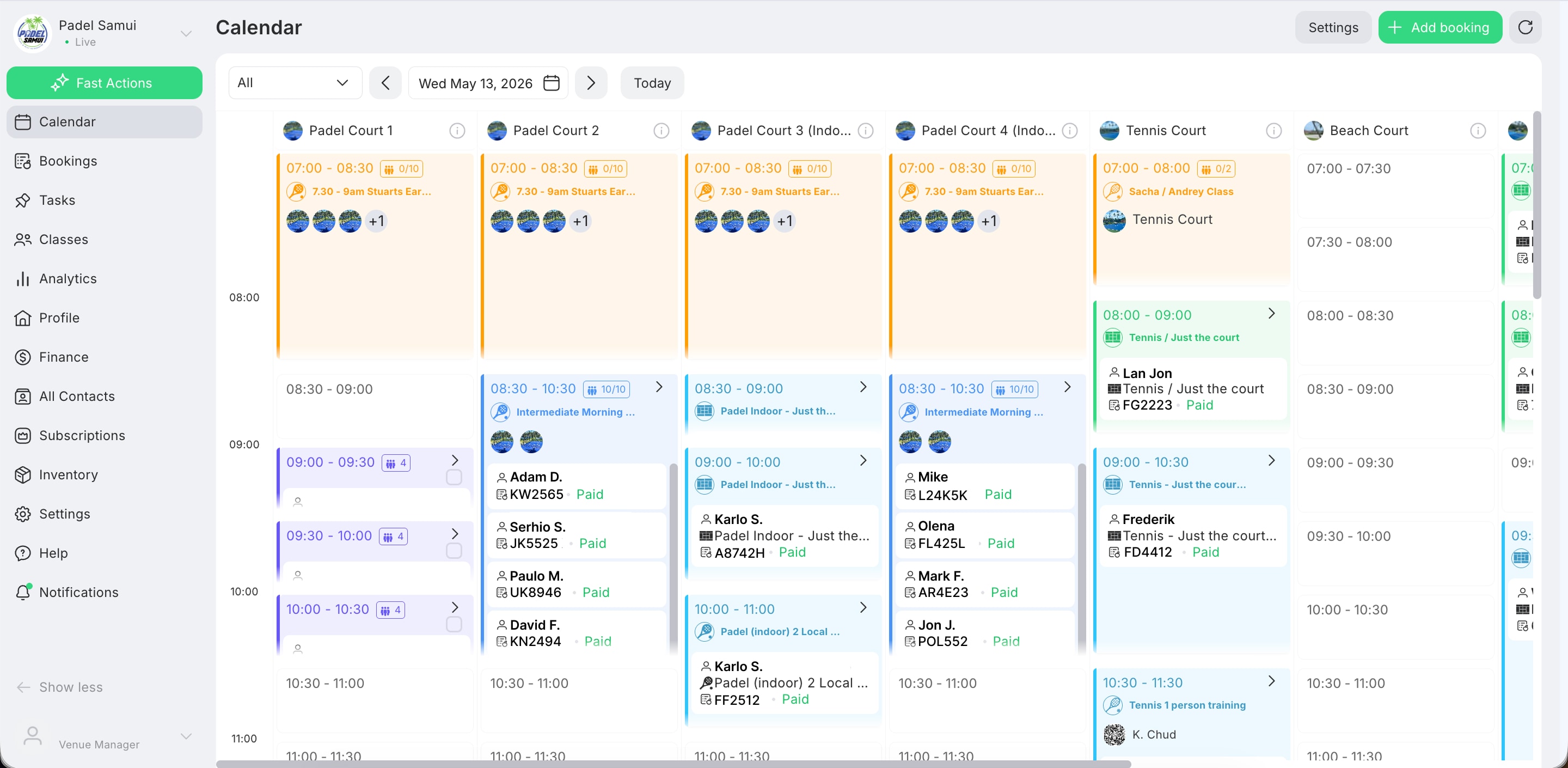This screenshot has height=768, width=1568.
Task: Expand the Venue Manager account menu
Action: click(186, 736)
